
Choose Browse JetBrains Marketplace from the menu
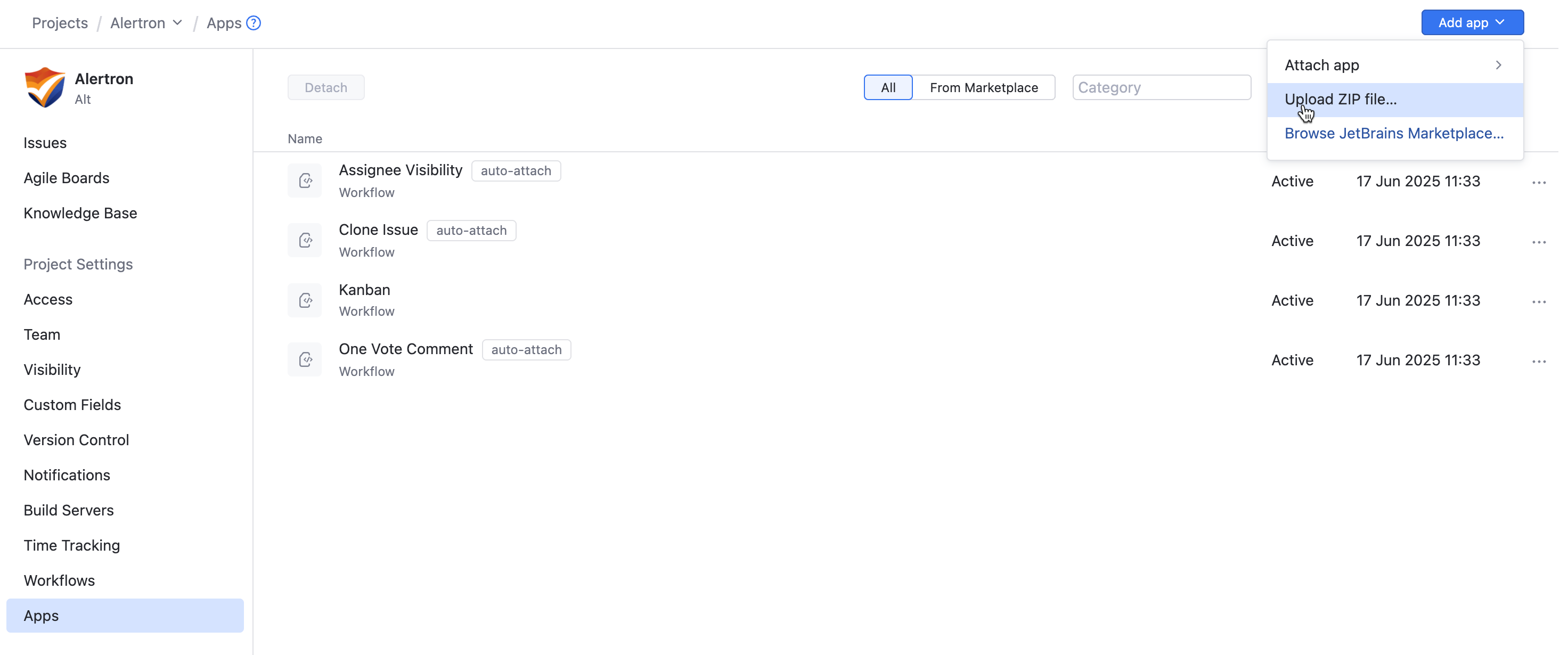coord(1394,133)
